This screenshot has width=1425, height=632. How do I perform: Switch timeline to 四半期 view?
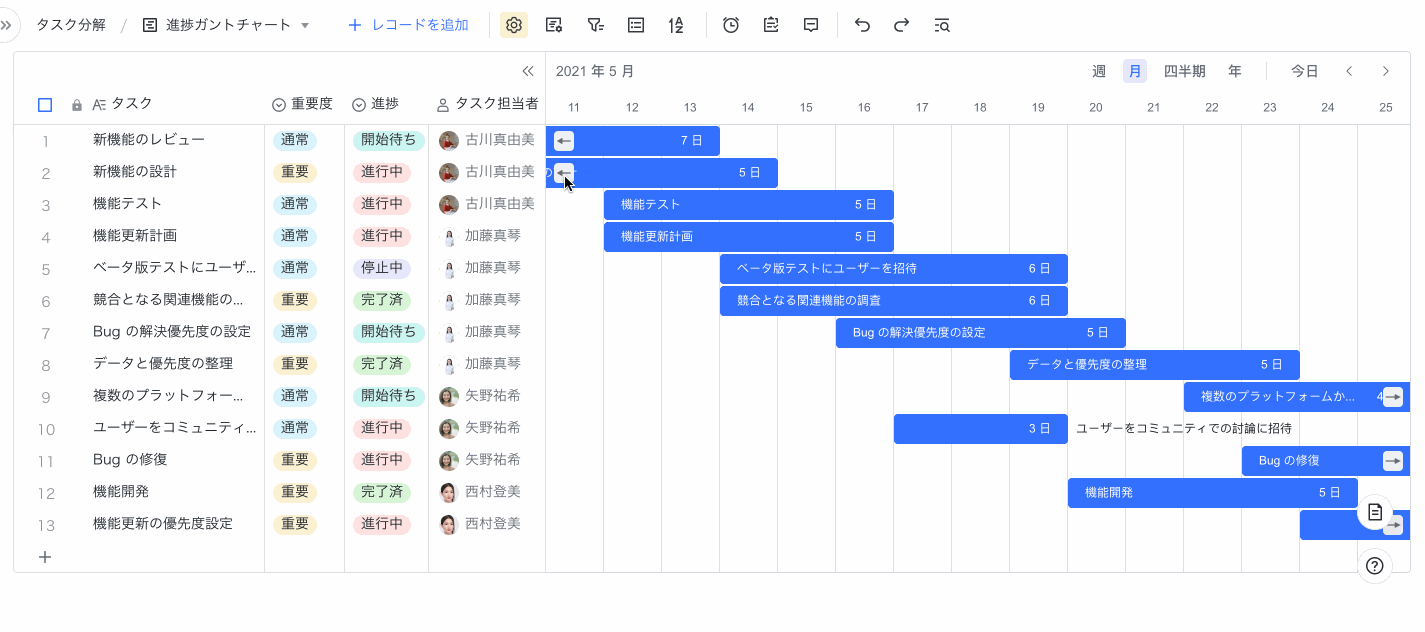(x=1184, y=71)
